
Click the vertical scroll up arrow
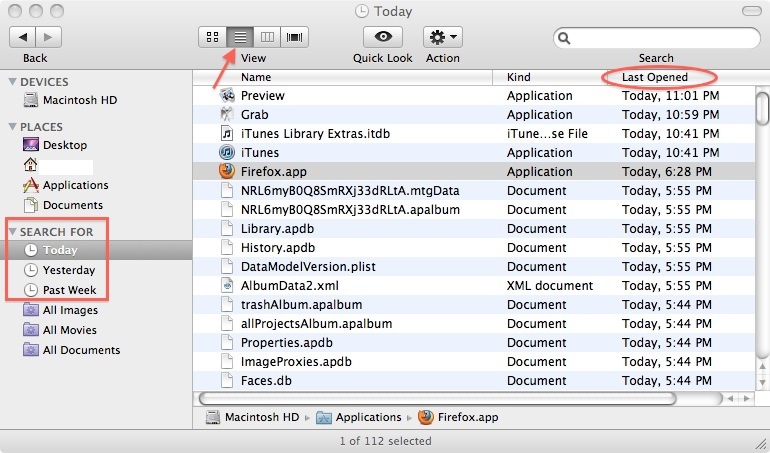point(762,367)
